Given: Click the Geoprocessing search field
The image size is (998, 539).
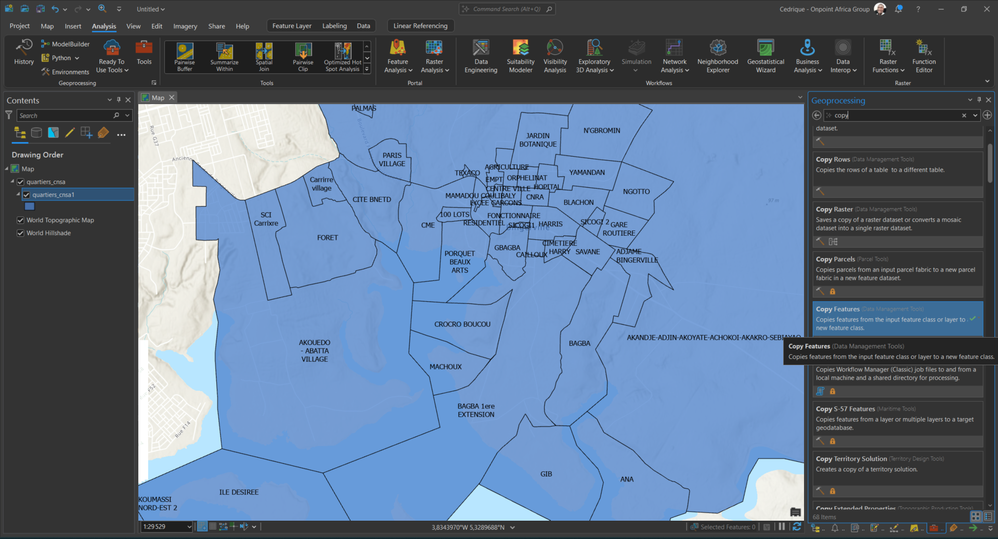Looking at the screenshot, I should coord(895,115).
